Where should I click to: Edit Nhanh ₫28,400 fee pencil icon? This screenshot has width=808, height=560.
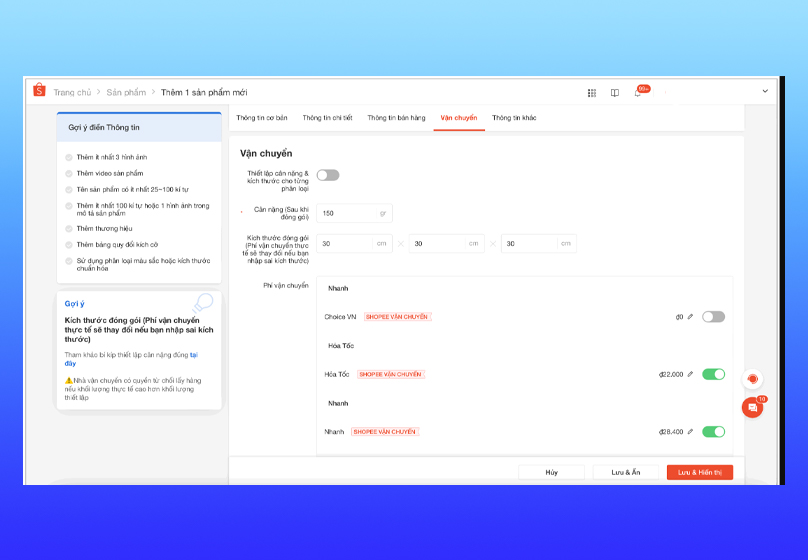(690, 432)
